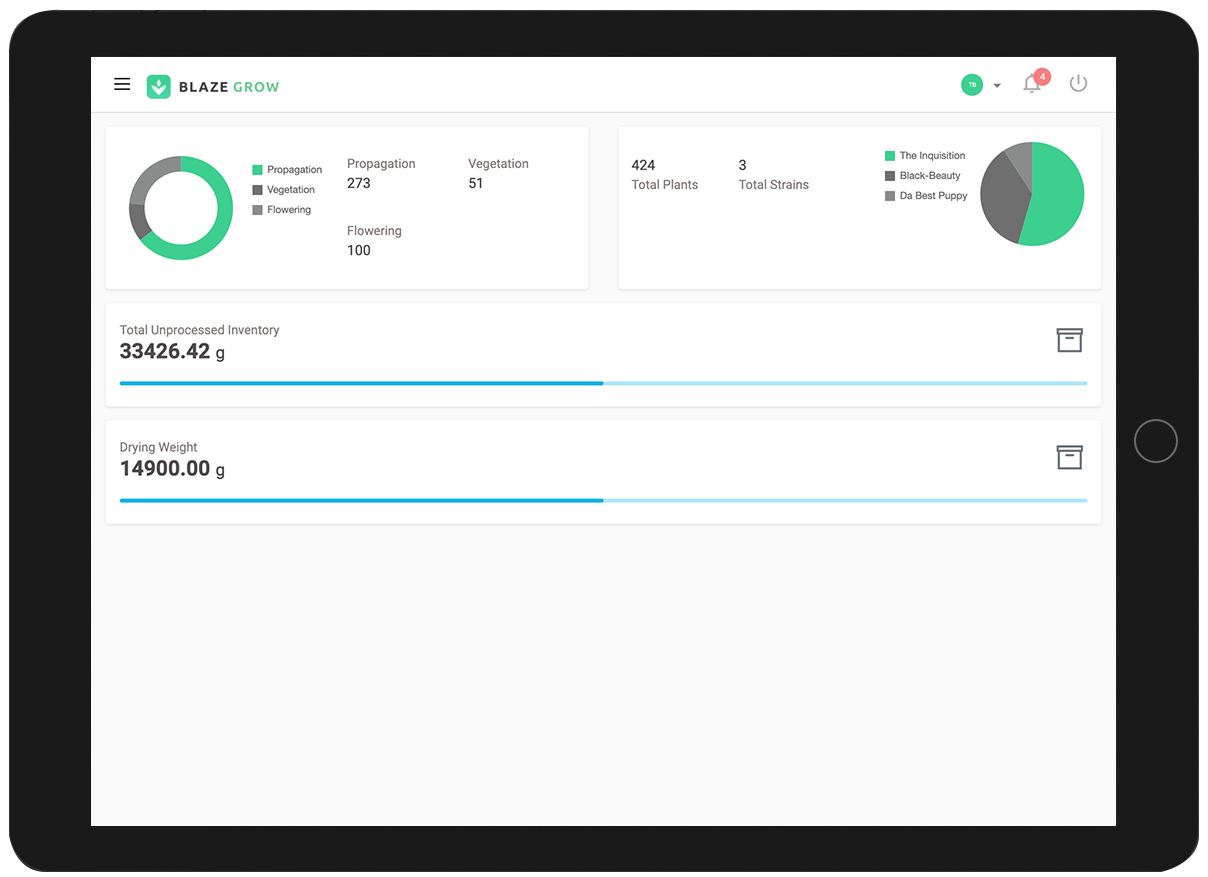The width and height of the screenshot is (1208, 877).
Task: Click the Drying Weight progress bar
Action: click(x=603, y=500)
